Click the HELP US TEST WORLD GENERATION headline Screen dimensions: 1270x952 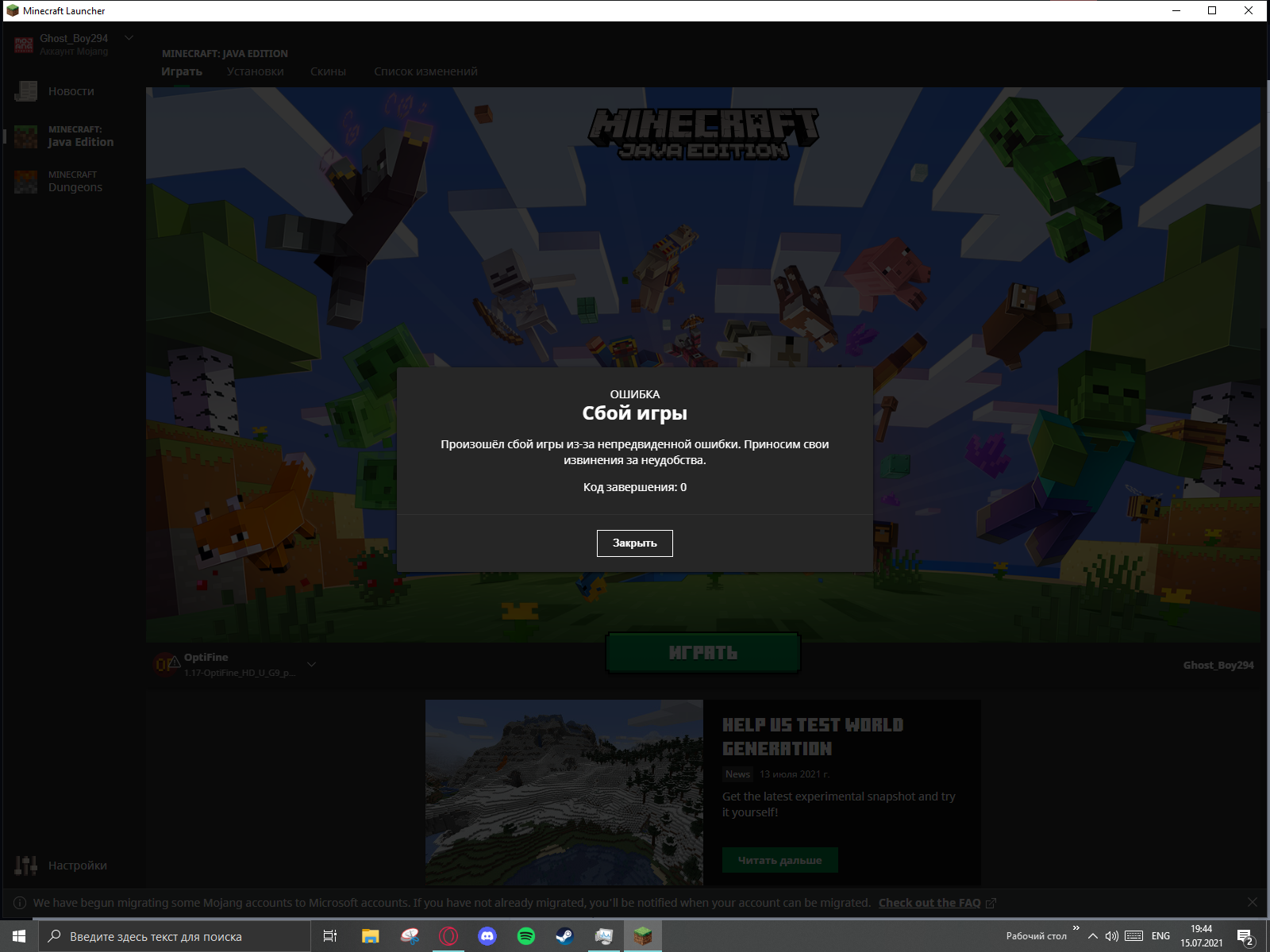pos(813,737)
